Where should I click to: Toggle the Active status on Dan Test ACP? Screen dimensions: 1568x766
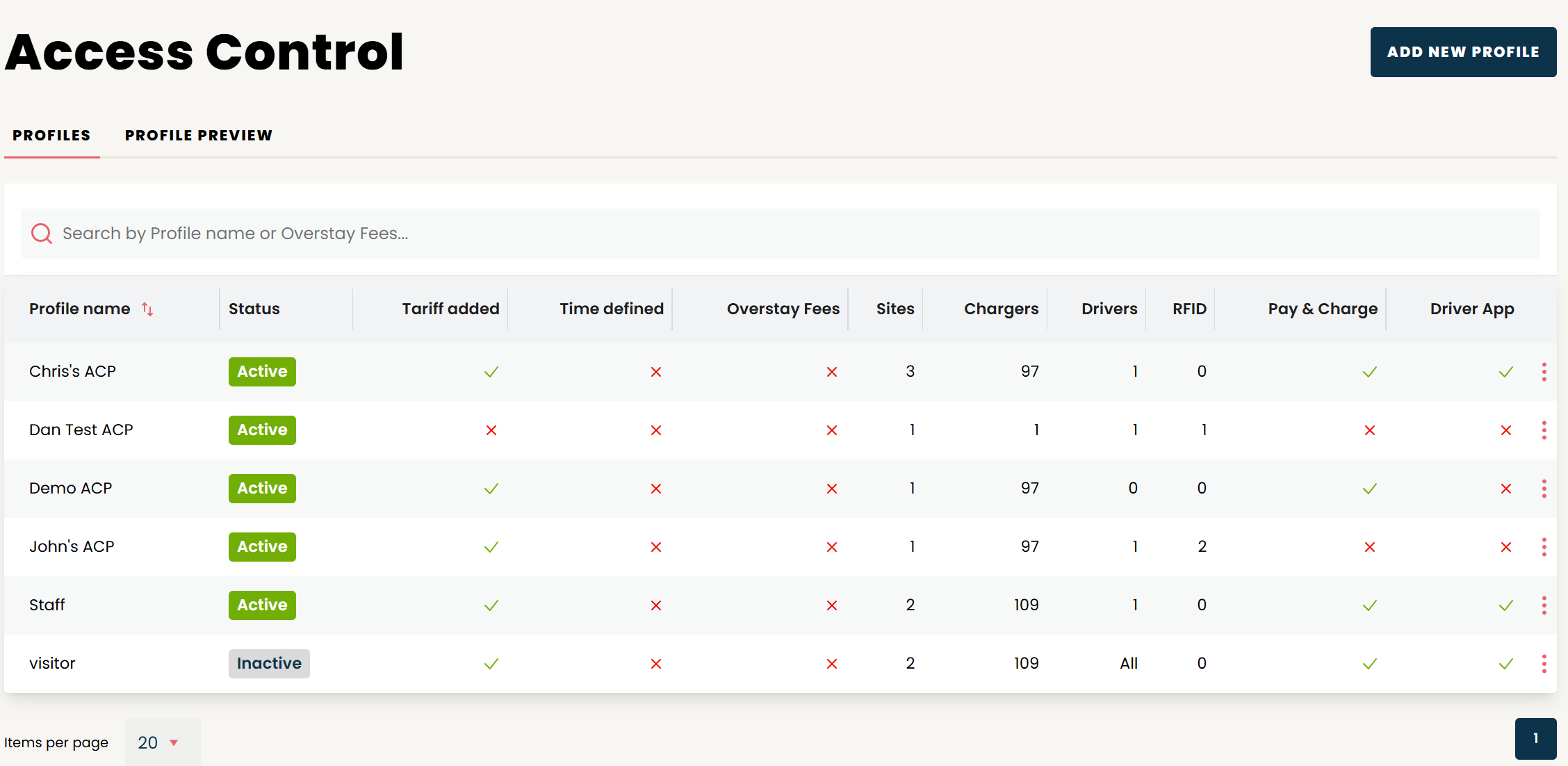tap(261, 430)
